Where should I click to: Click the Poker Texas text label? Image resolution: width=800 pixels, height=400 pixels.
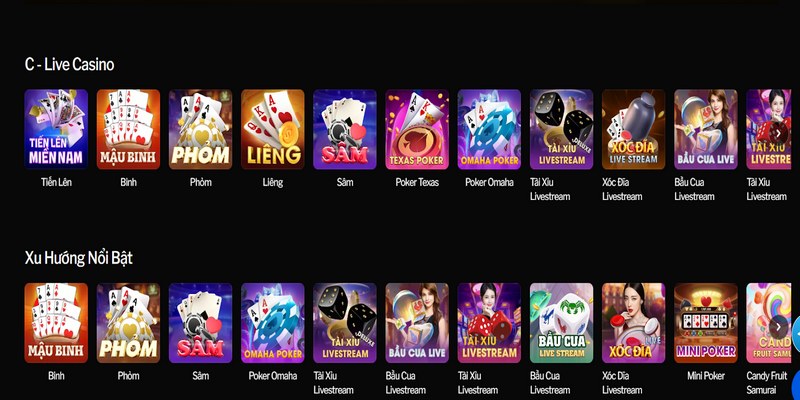tap(417, 182)
